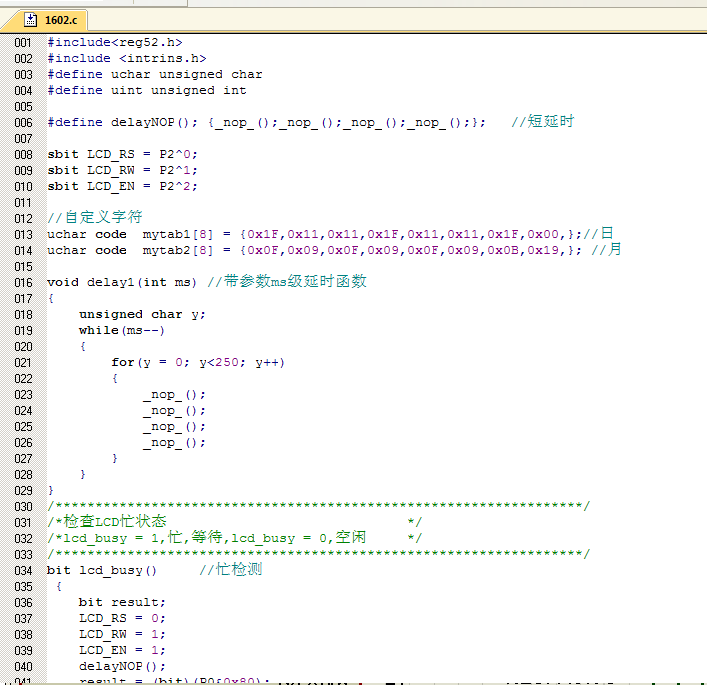Click the 'sbit LCD_RS = P2^0' declaration
Viewport: 707px width, 685px height.
pos(123,154)
